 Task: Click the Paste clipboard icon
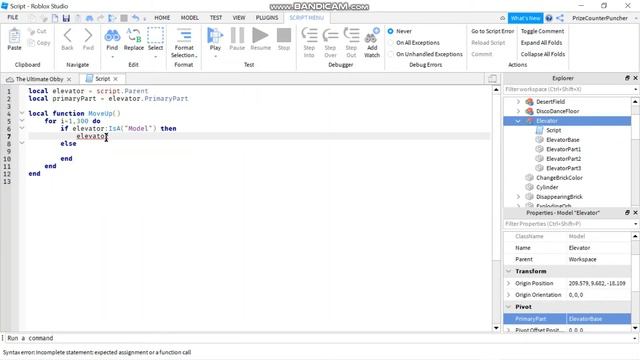pos(14,36)
